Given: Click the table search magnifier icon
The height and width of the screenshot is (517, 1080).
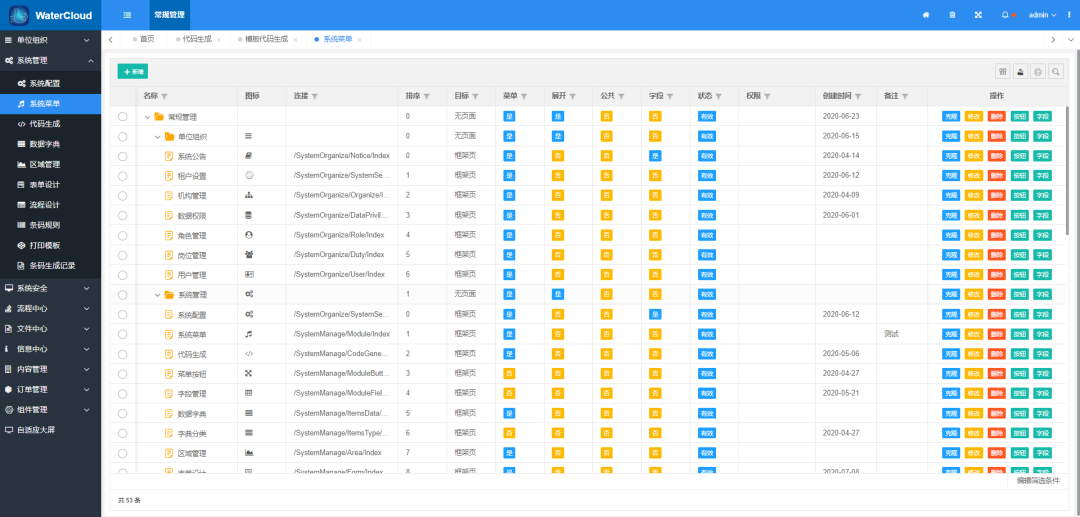Looking at the screenshot, I should coord(1056,72).
